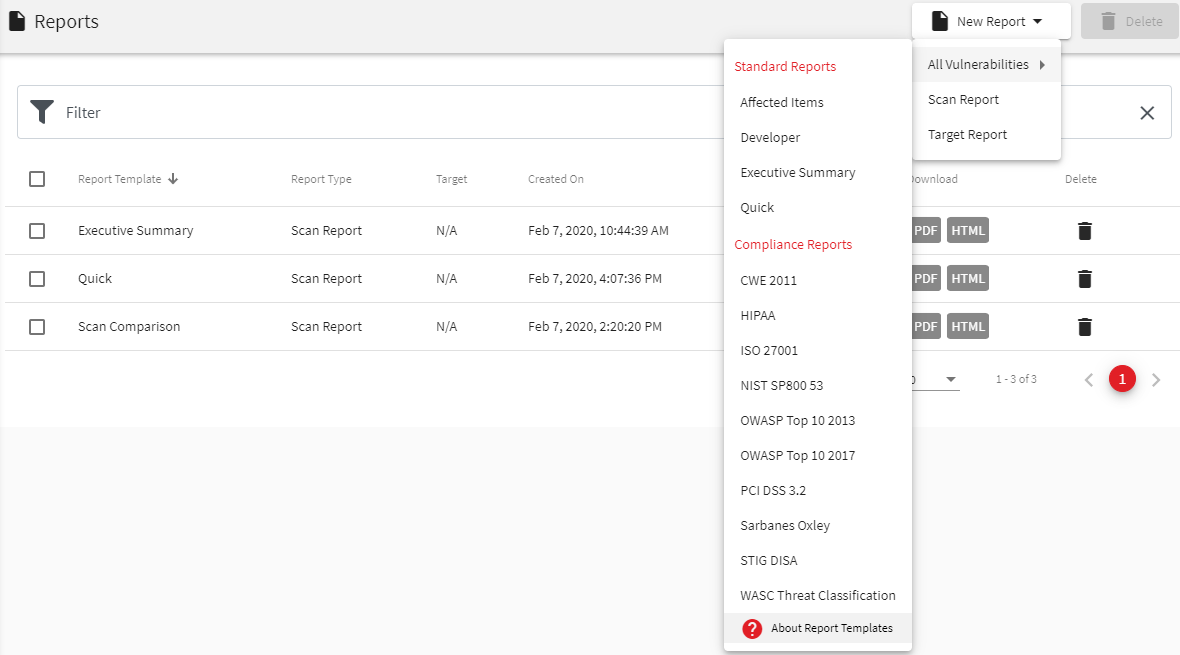
Task: Choose OWASP Top 10 2017 template
Action: [x=797, y=456]
